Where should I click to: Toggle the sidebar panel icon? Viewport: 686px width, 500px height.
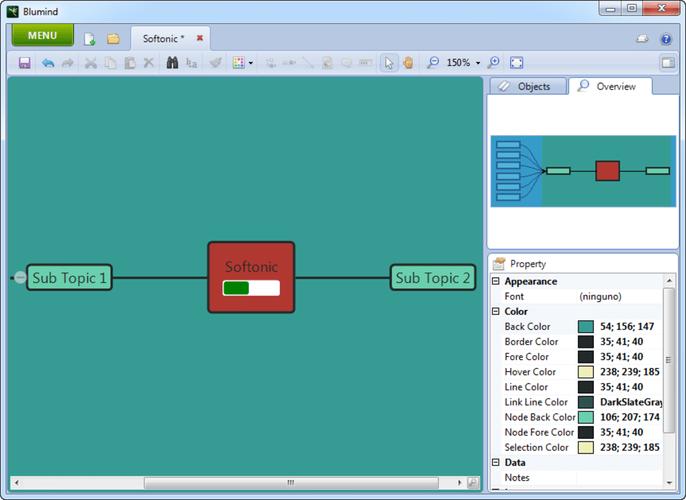pyautogui.click(x=668, y=63)
